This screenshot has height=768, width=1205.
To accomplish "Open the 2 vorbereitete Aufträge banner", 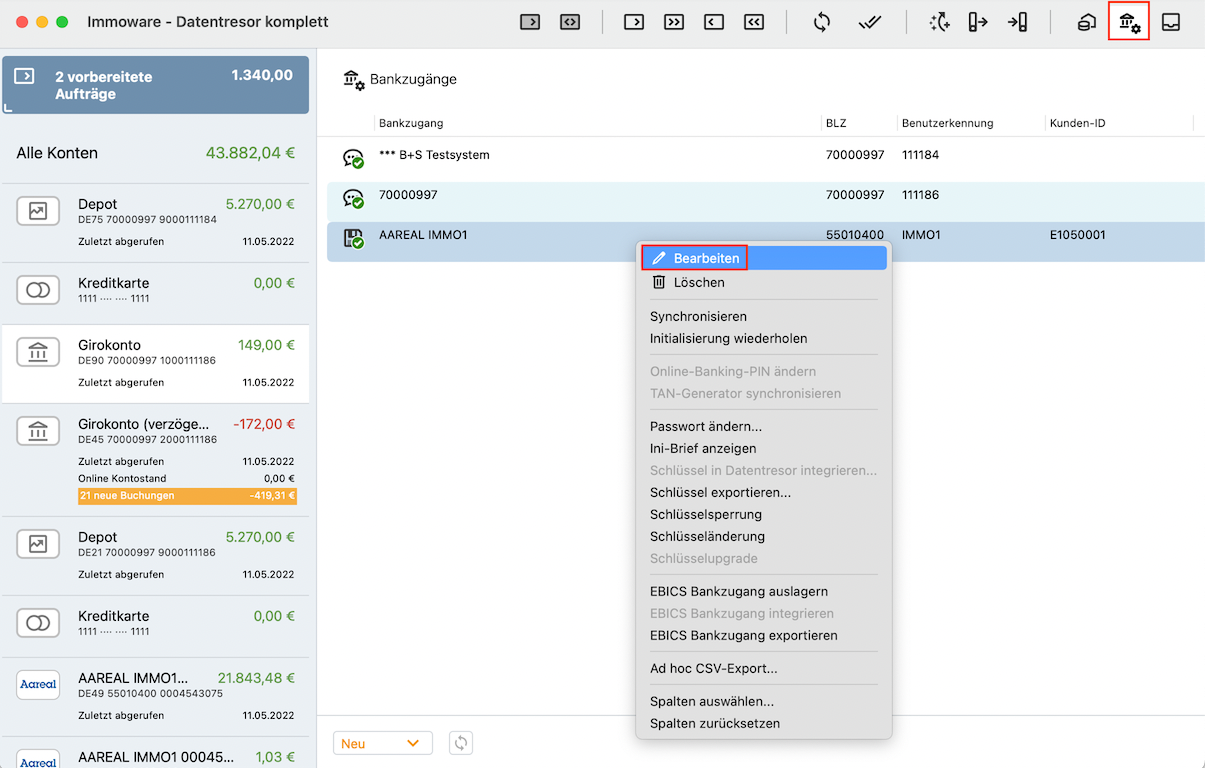I will pos(155,85).
